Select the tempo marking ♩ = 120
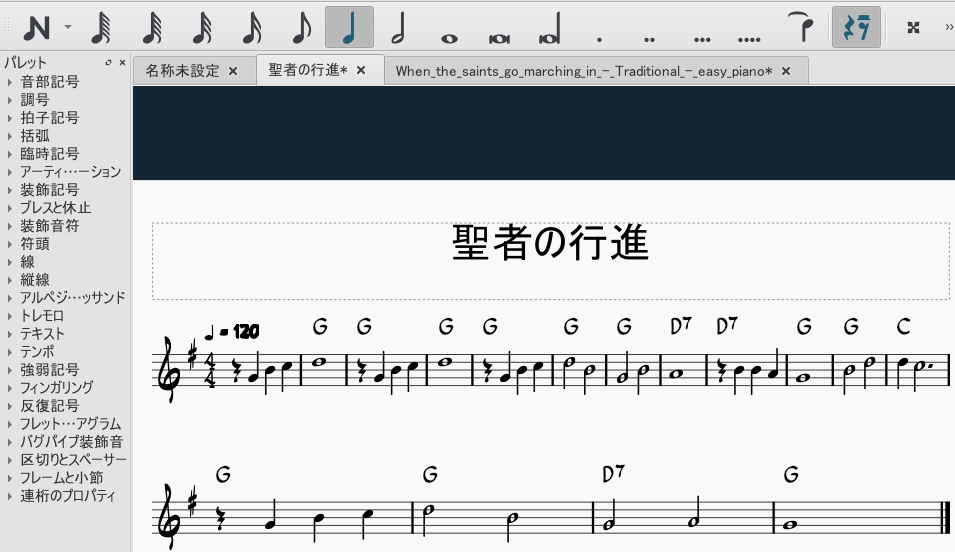 (x=232, y=331)
